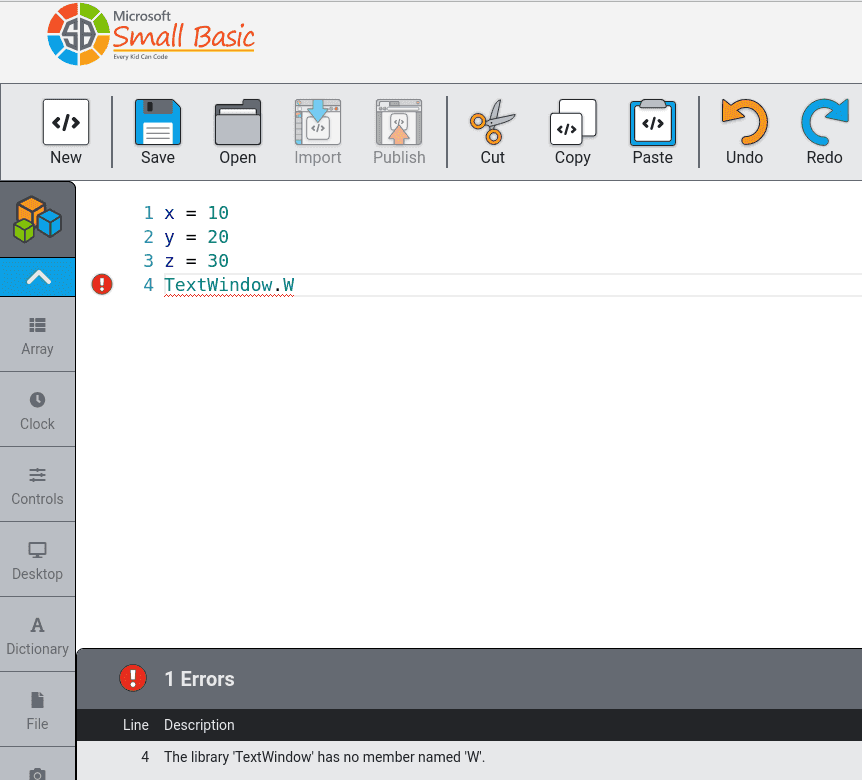
Task: Select the error row about member 'W'
Action: pyautogui.click(x=469, y=757)
